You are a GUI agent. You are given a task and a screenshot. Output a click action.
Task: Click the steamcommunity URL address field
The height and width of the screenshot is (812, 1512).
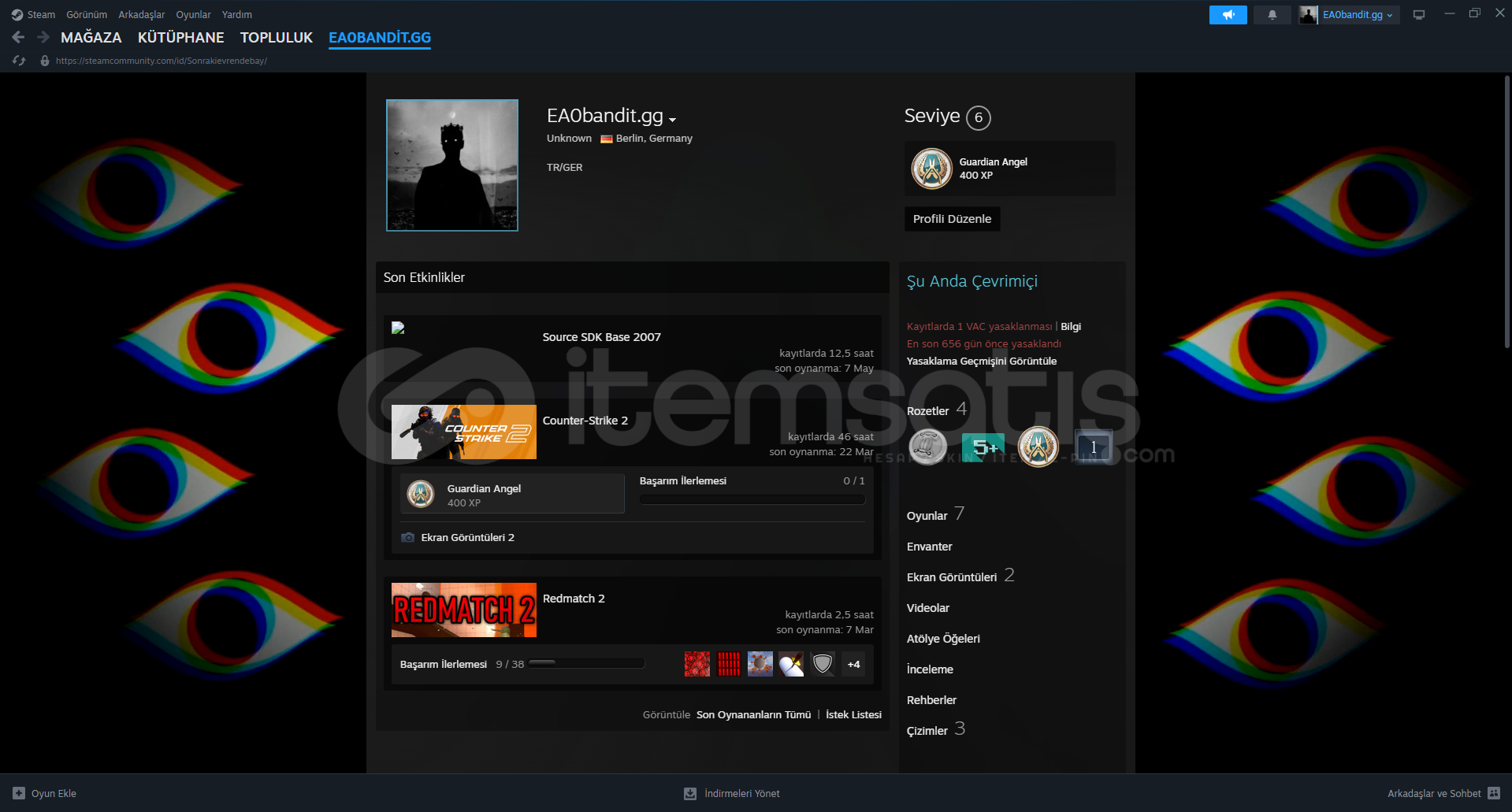tap(162, 61)
